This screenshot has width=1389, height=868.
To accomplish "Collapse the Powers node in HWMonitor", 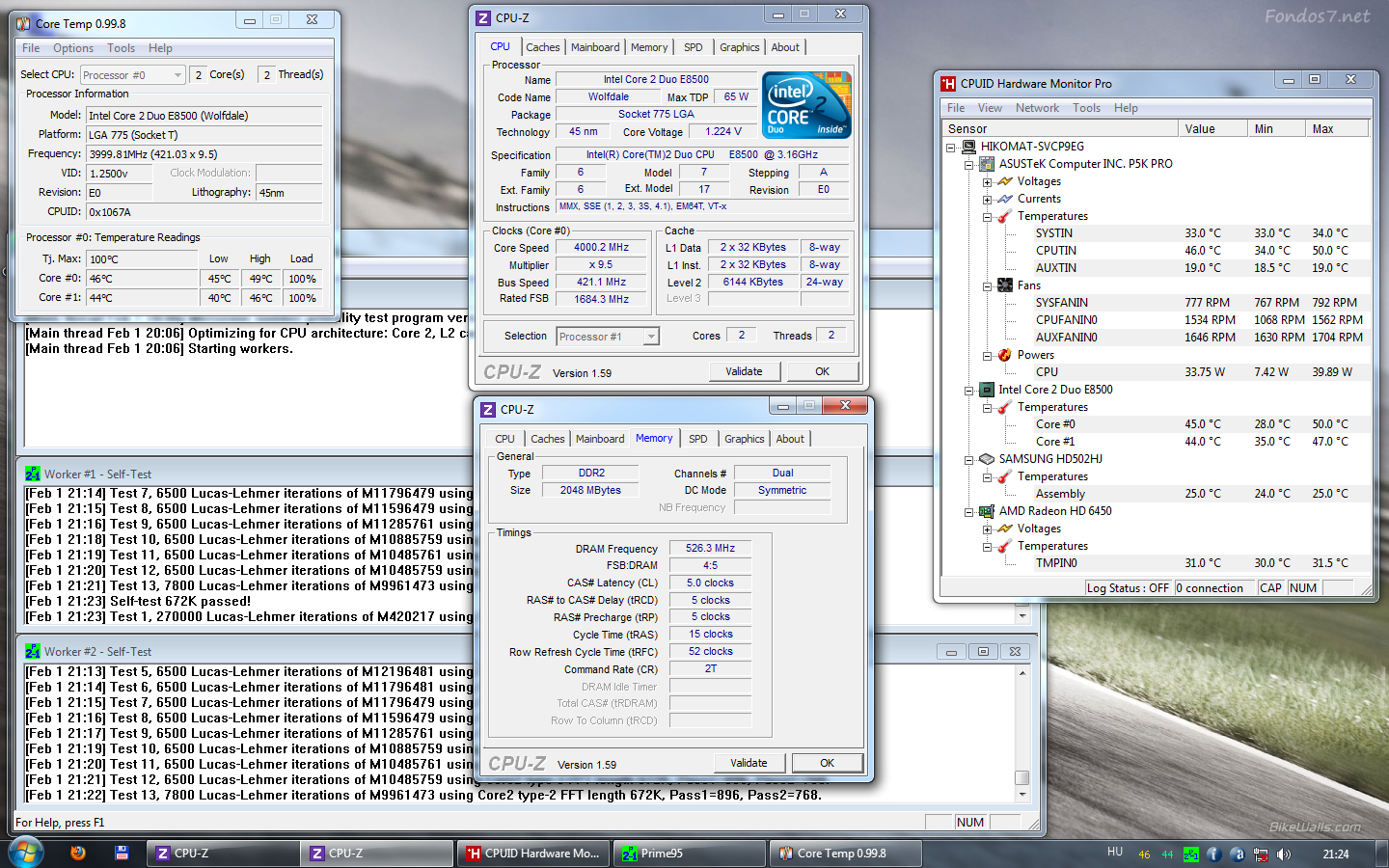I will (x=987, y=356).
